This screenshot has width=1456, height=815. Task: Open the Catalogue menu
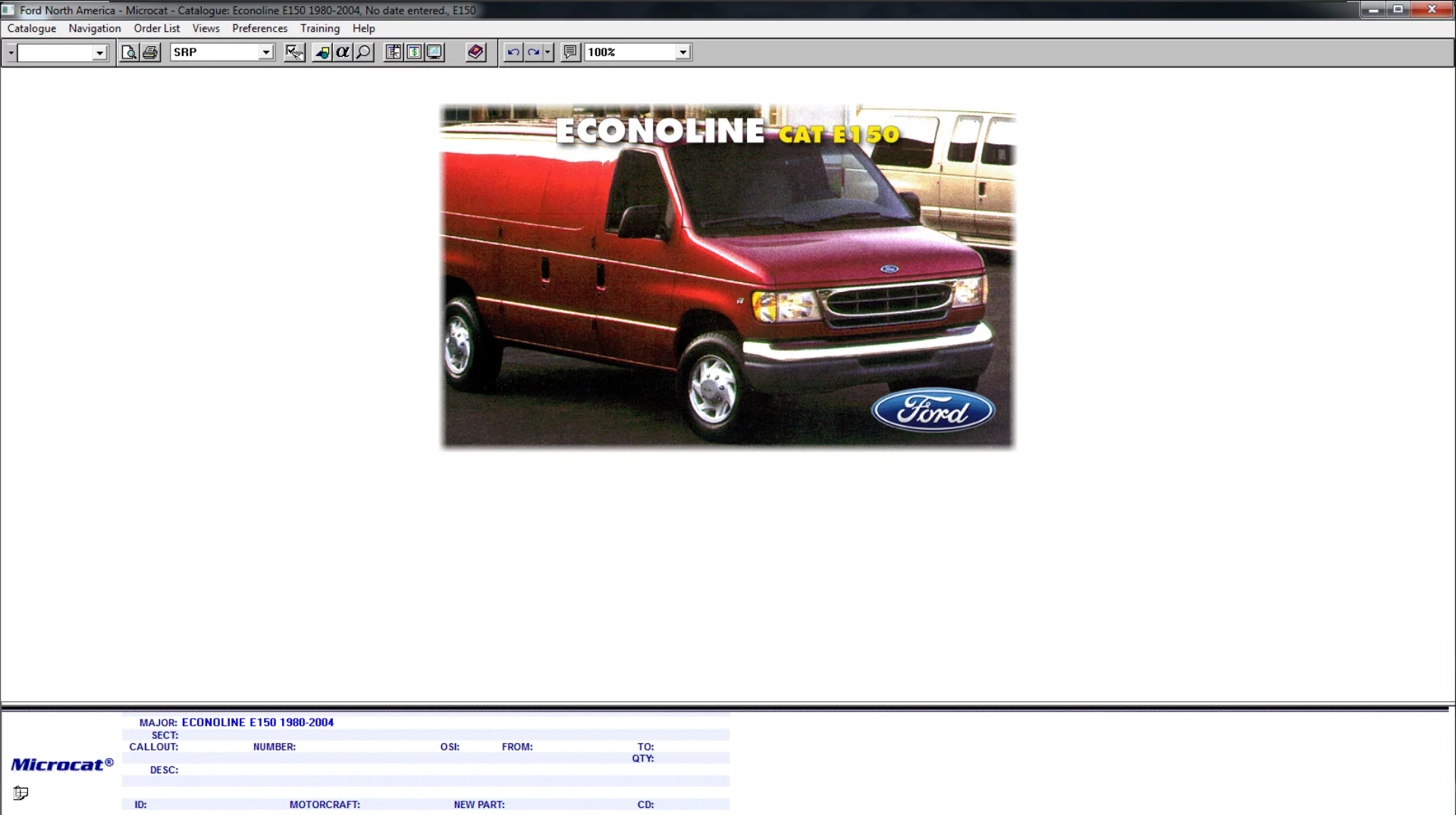coord(32,28)
